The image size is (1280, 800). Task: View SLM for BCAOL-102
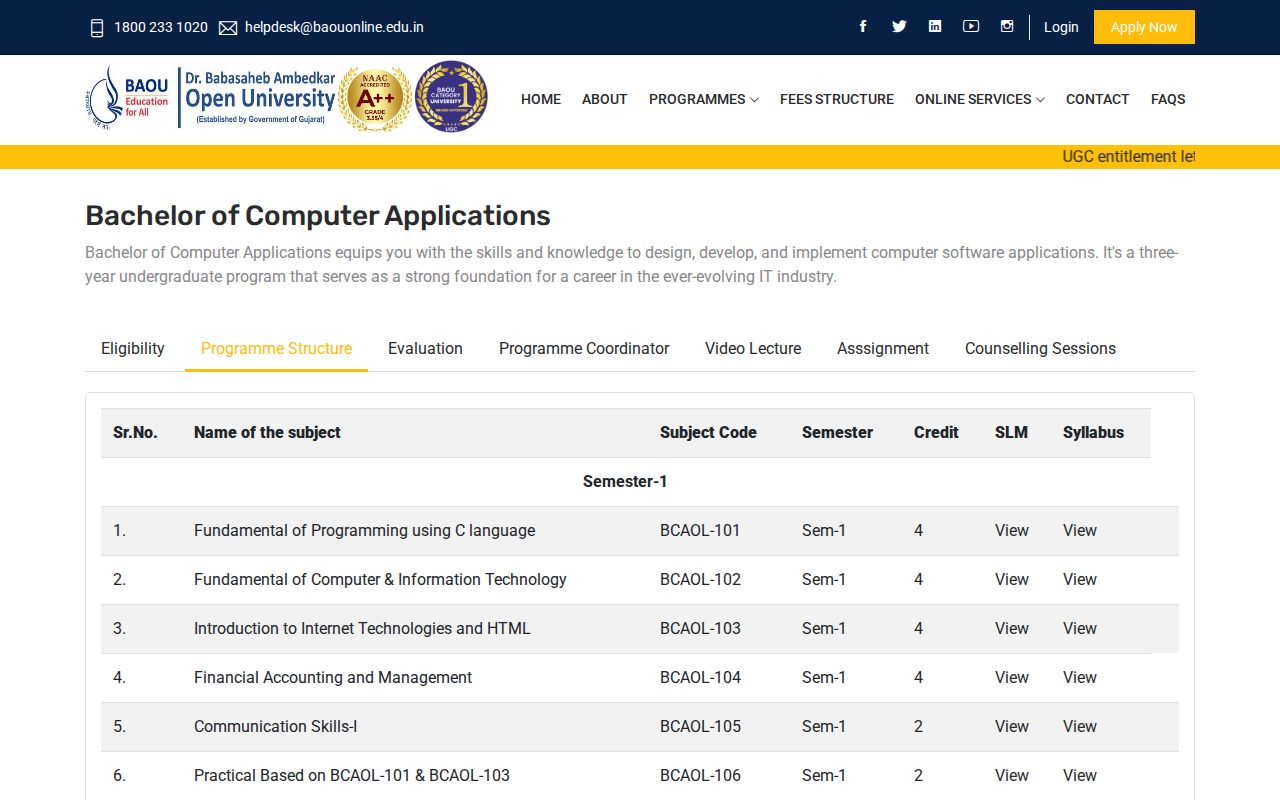1012,579
